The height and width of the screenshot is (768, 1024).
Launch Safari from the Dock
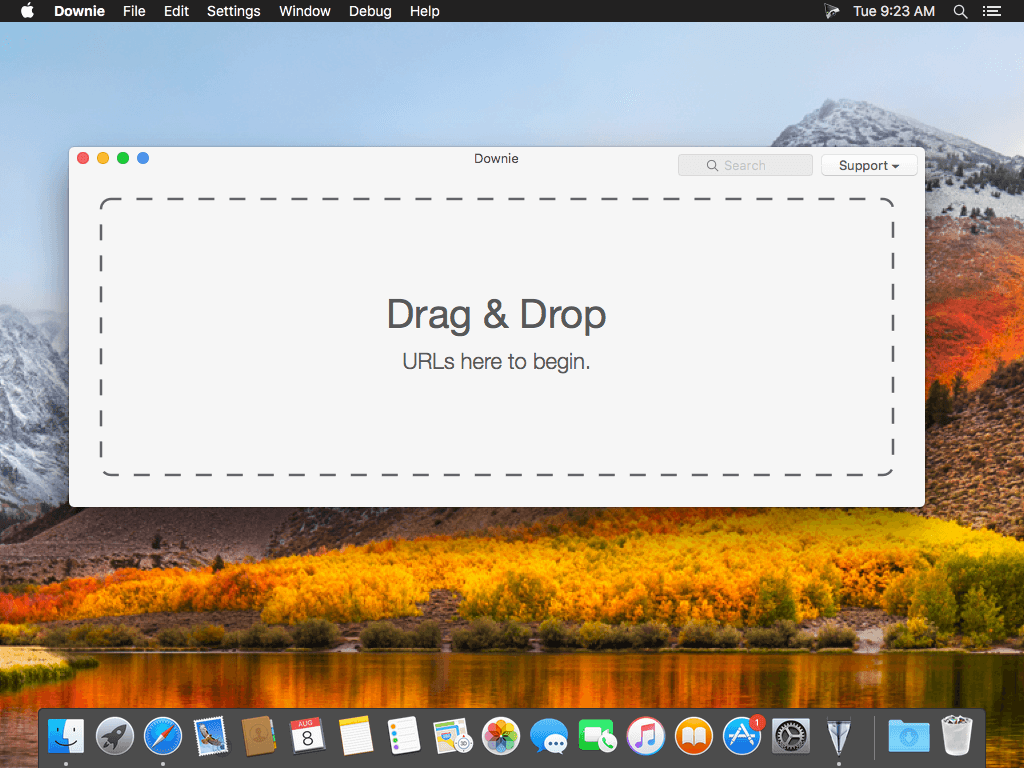(163, 736)
